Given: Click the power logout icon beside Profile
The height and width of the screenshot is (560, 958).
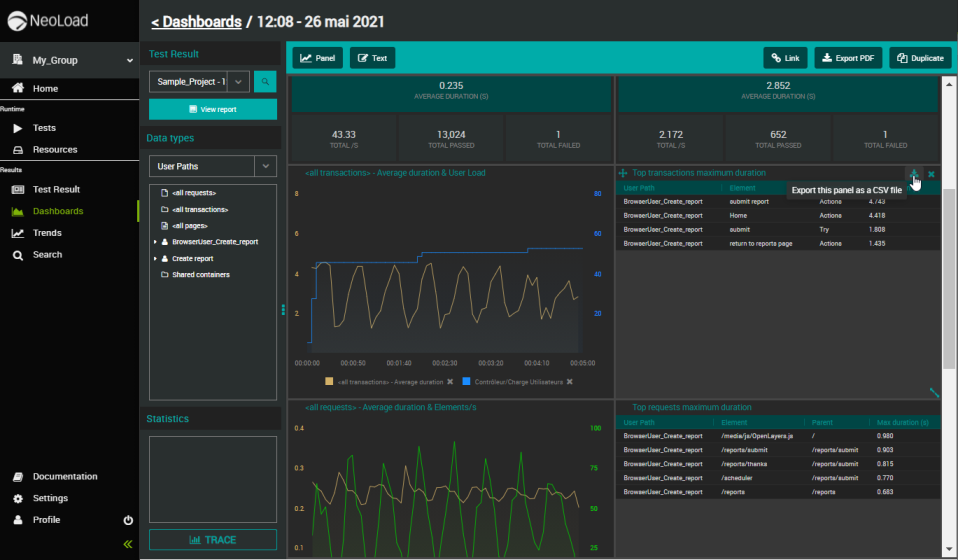Looking at the screenshot, I should pyautogui.click(x=128, y=520).
